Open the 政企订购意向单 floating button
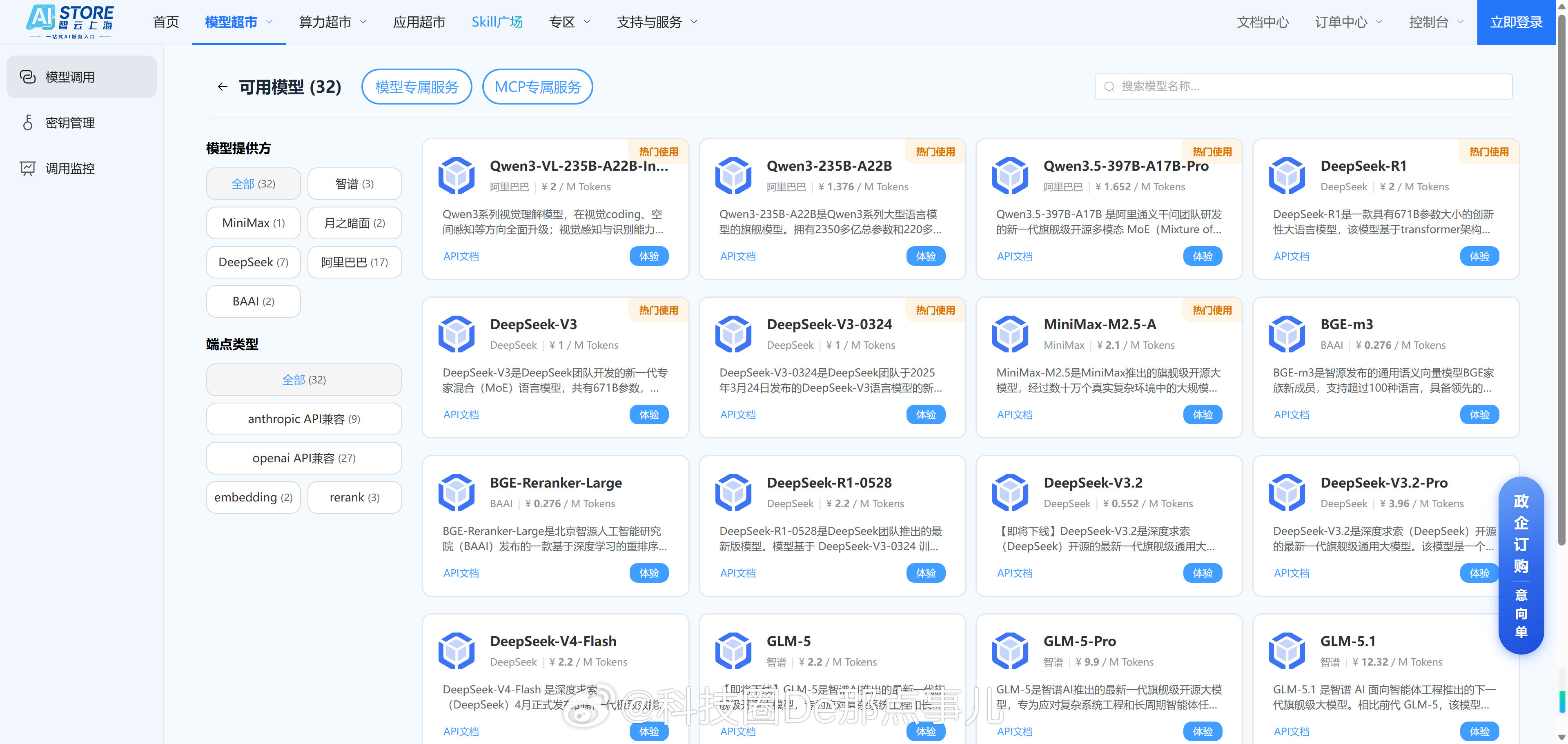The width and height of the screenshot is (1568, 744). 1521,565
